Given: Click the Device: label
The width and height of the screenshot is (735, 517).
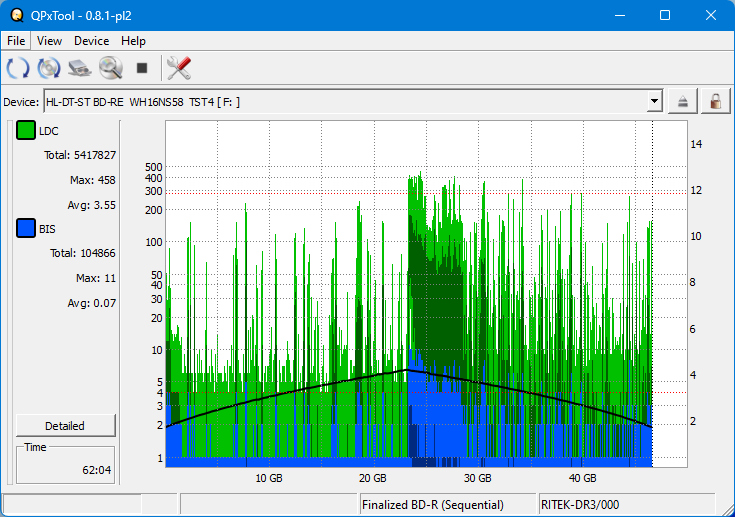Looking at the screenshot, I should click(21, 102).
